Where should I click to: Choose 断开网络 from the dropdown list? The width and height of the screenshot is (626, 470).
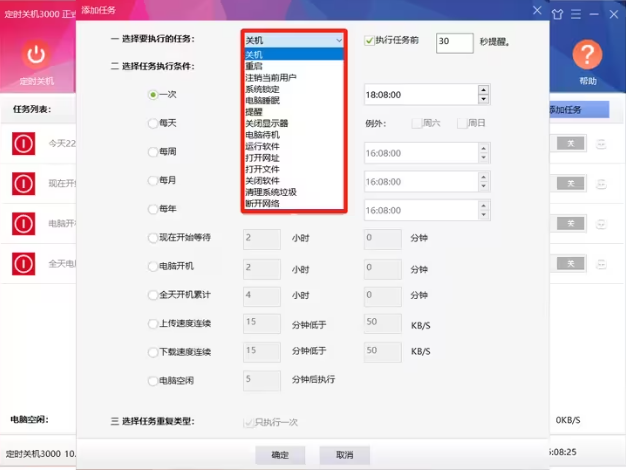coord(294,203)
